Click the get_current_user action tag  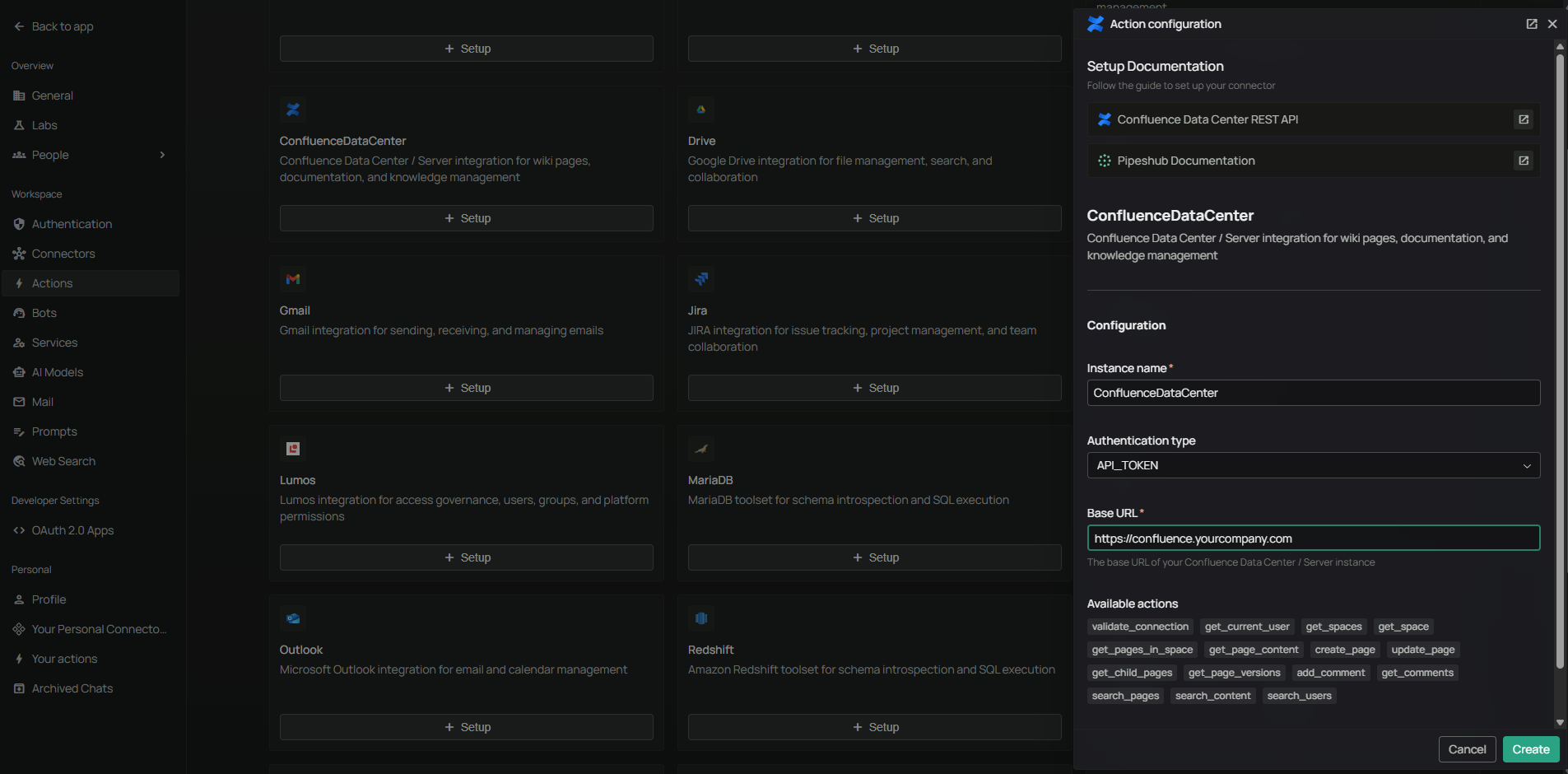pyautogui.click(x=1247, y=627)
